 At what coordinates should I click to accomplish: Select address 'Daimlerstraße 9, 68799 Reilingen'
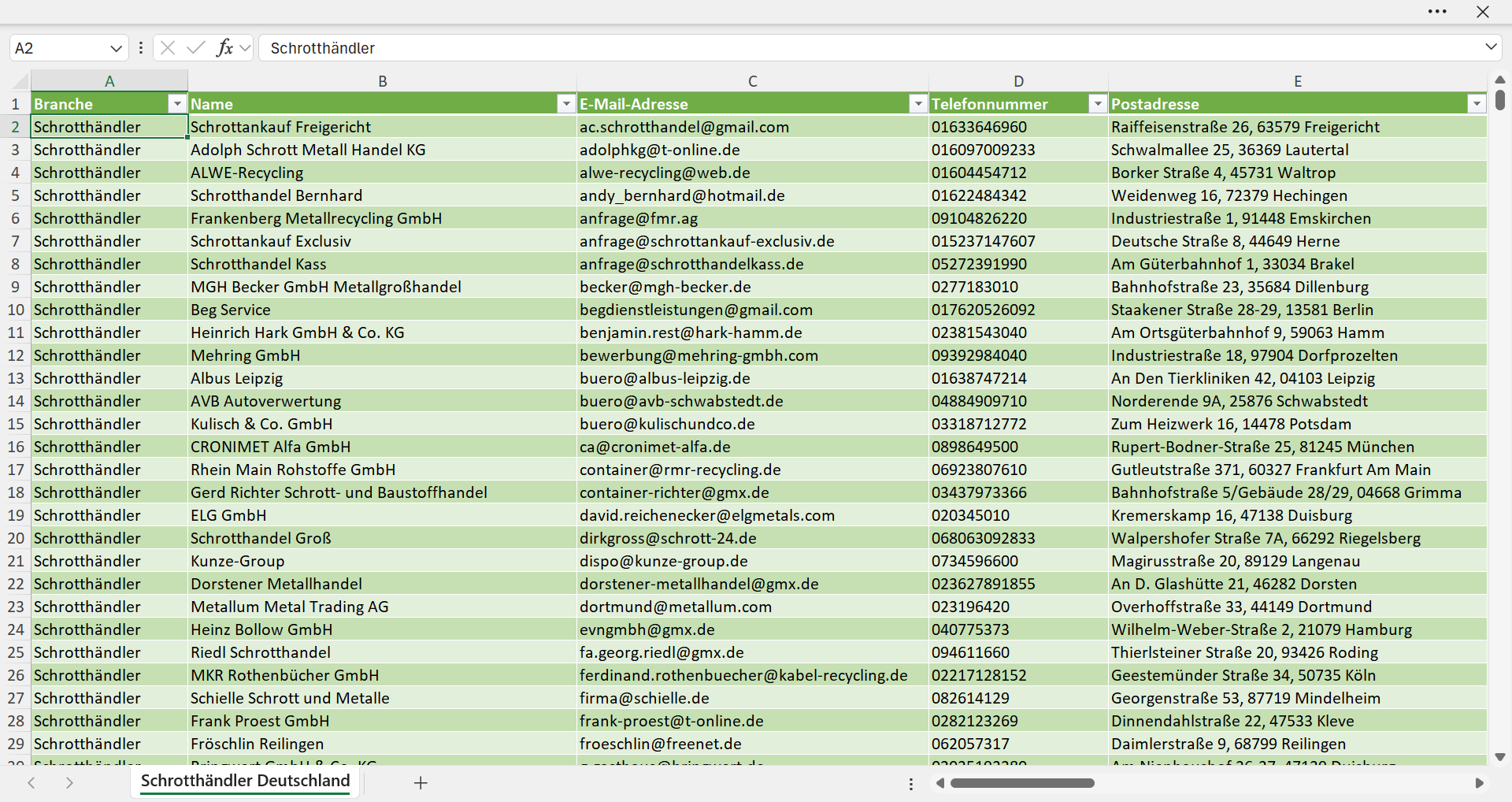pyautogui.click(x=1298, y=744)
